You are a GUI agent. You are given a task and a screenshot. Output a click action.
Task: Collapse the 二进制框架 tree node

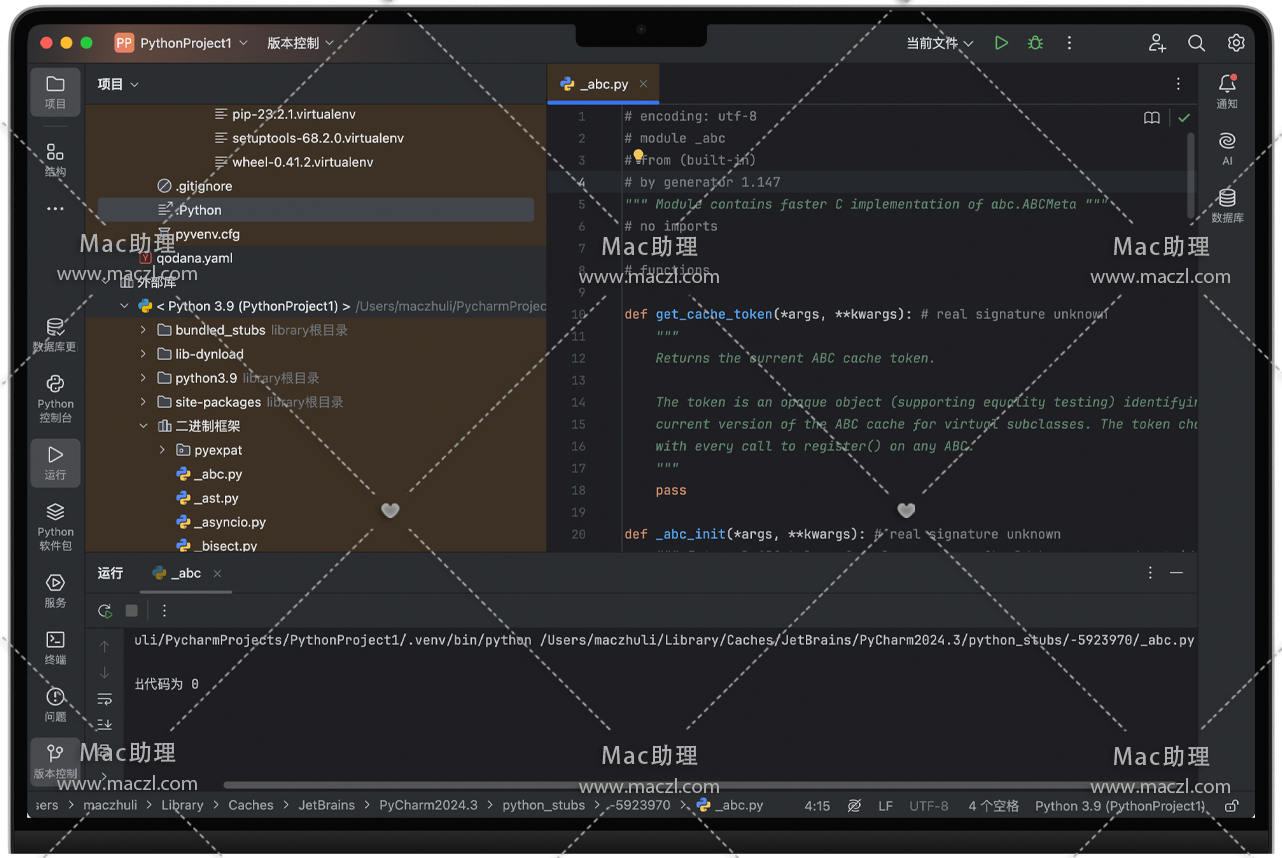coord(143,426)
